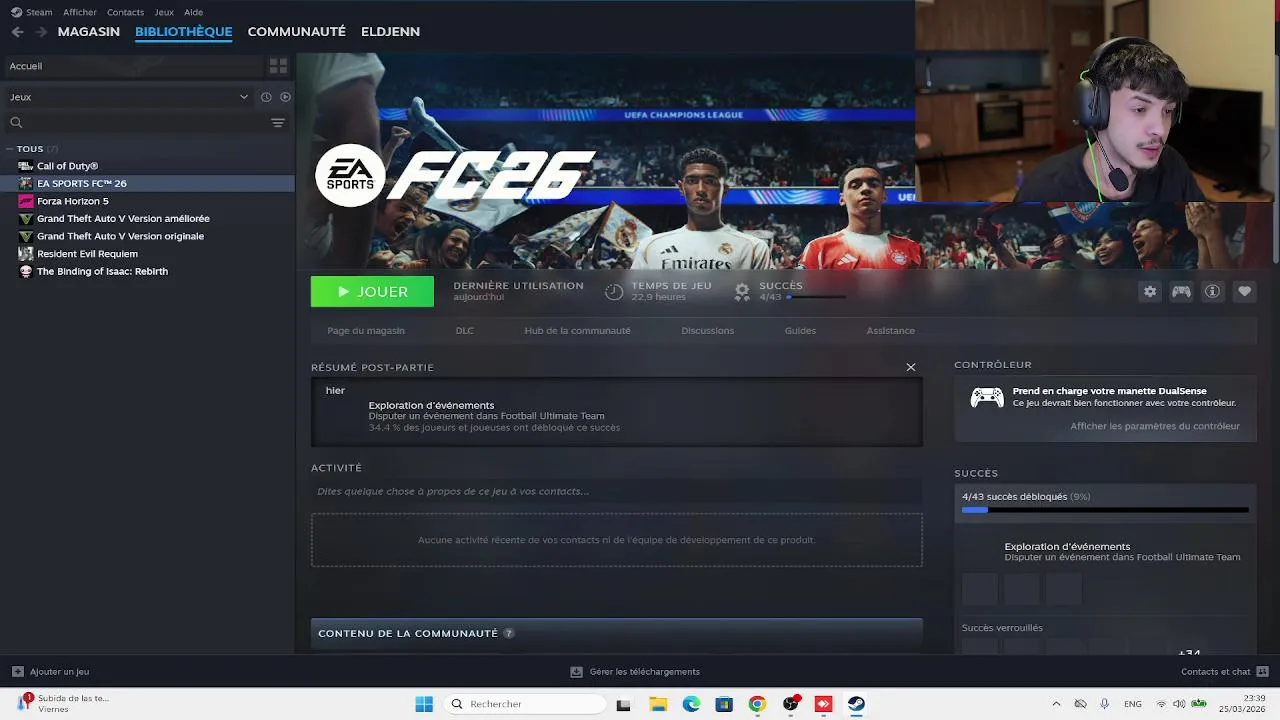The height and width of the screenshot is (720, 1280).
Task: Click the download icon beside Gérer les téléchargements
Action: tap(576, 672)
